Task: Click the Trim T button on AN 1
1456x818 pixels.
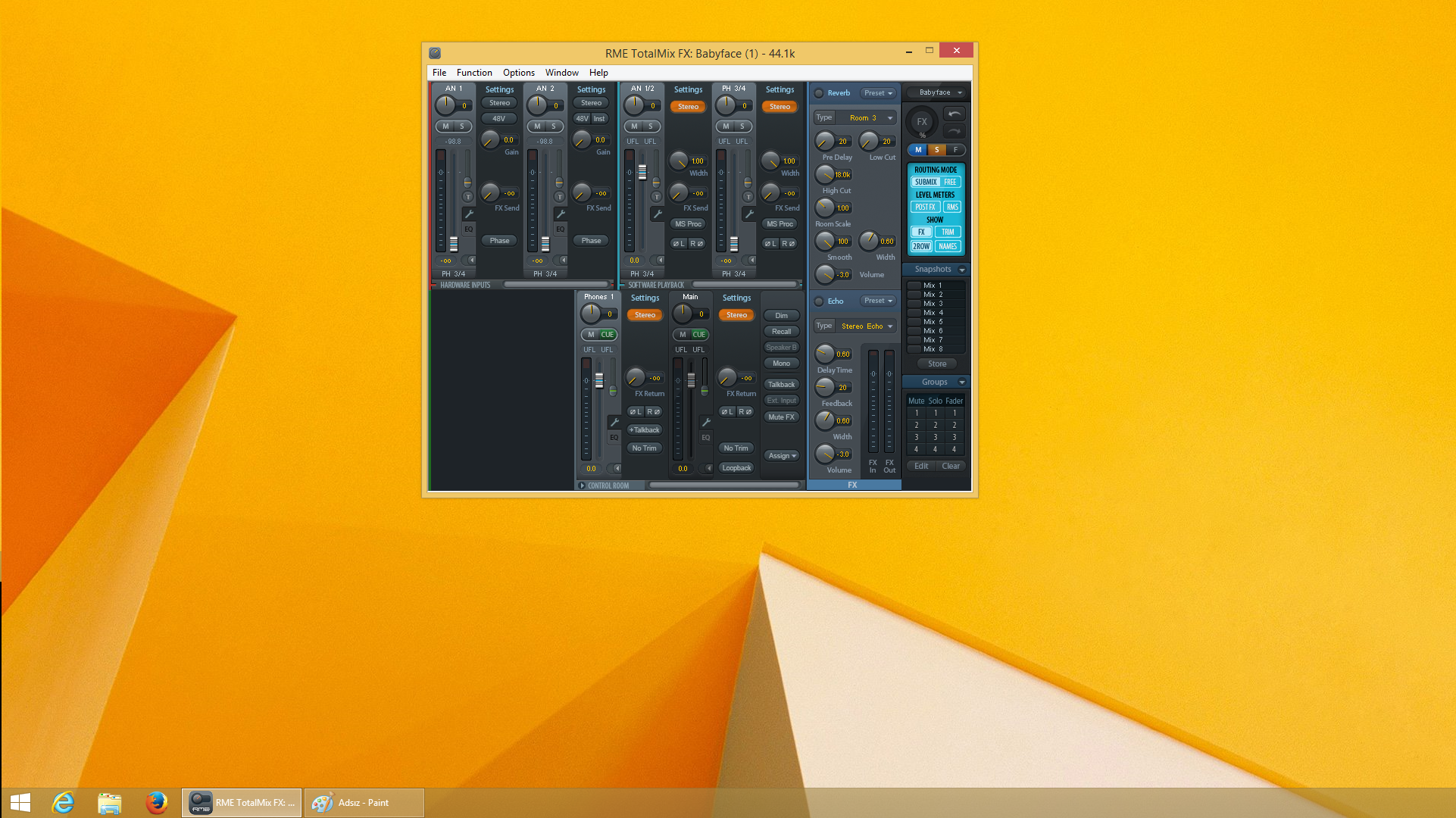Action: pos(468,197)
